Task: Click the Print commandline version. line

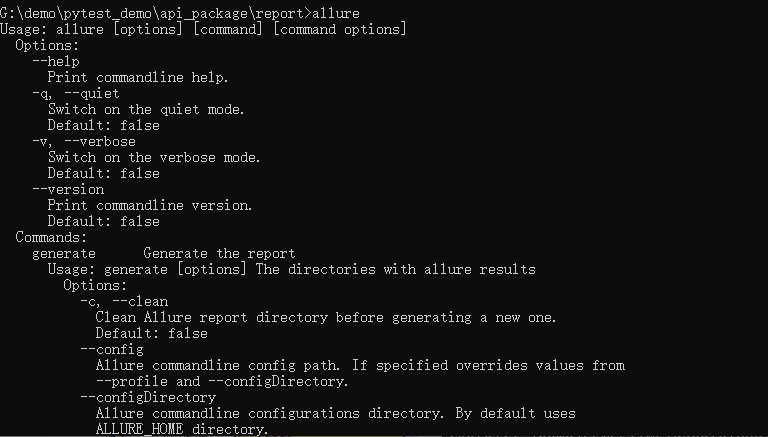Action: (150, 205)
